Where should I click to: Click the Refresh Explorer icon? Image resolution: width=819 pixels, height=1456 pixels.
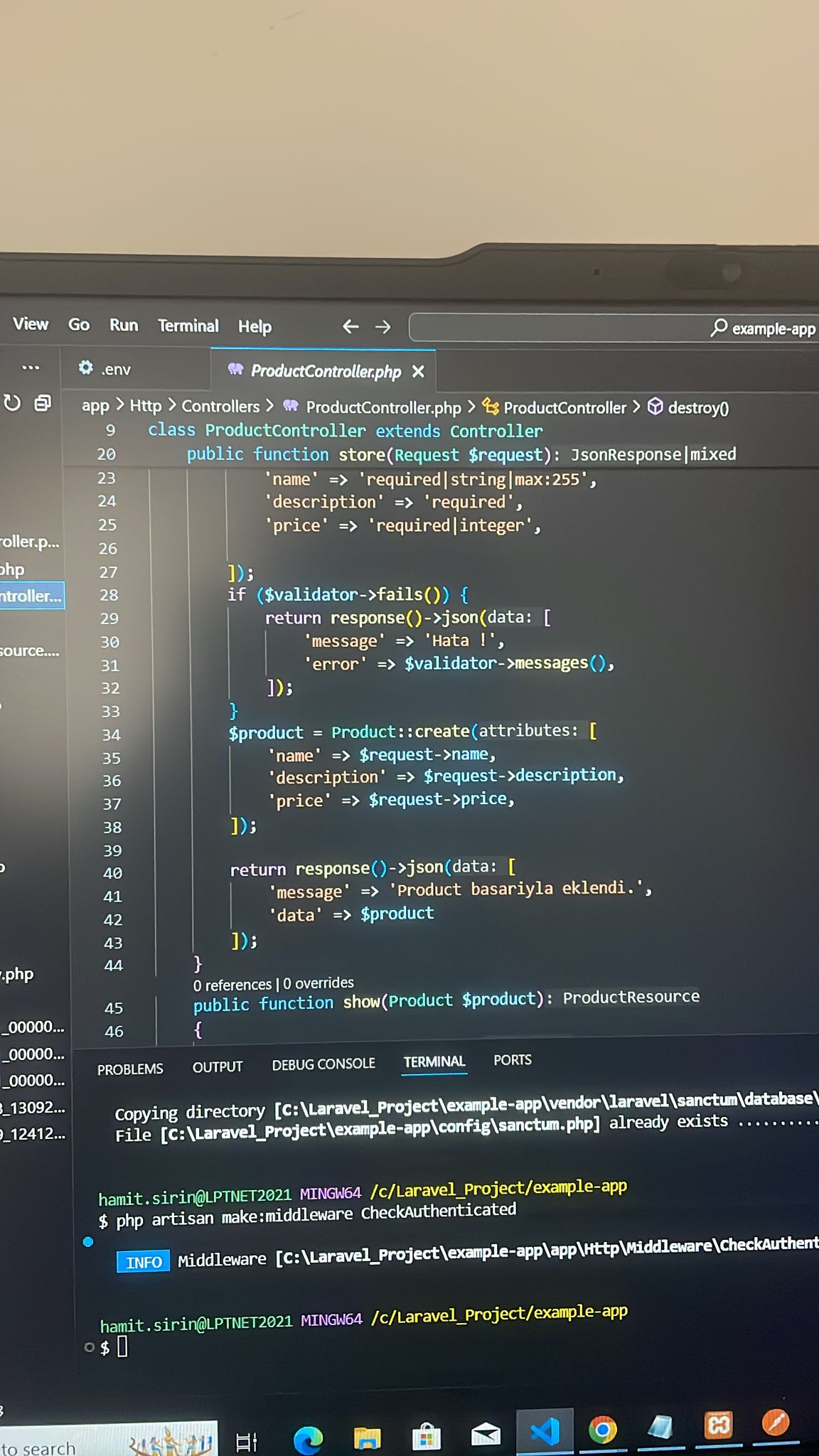coord(12,403)
